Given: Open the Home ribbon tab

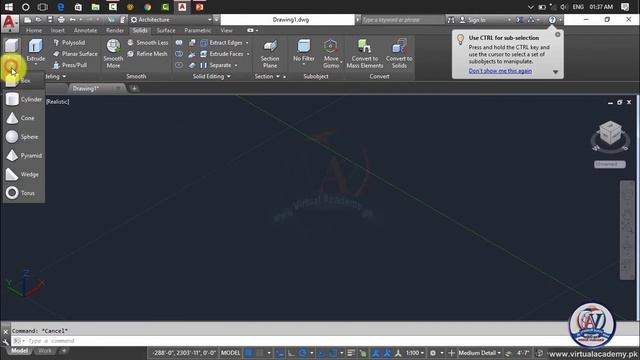Looking at the screenshot, I should [34, 30].
